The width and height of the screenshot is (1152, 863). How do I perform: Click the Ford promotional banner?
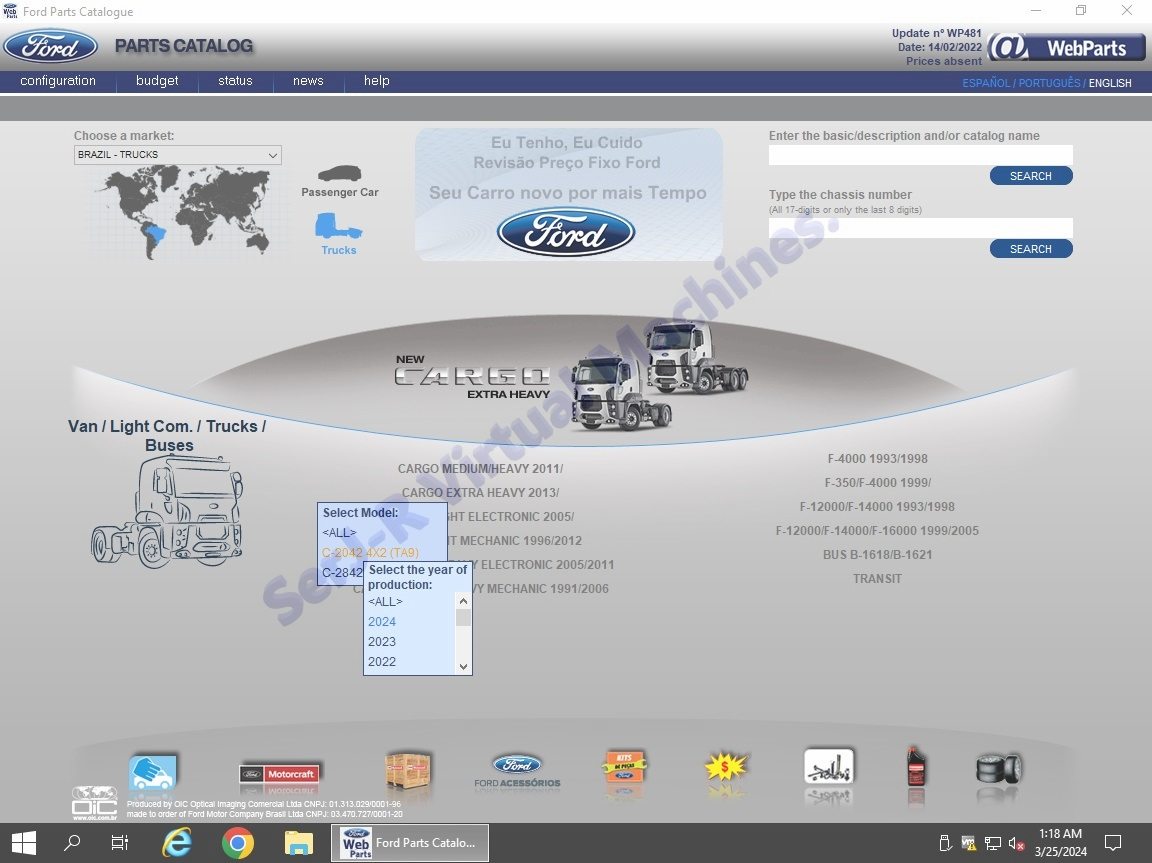click(568, 194)
